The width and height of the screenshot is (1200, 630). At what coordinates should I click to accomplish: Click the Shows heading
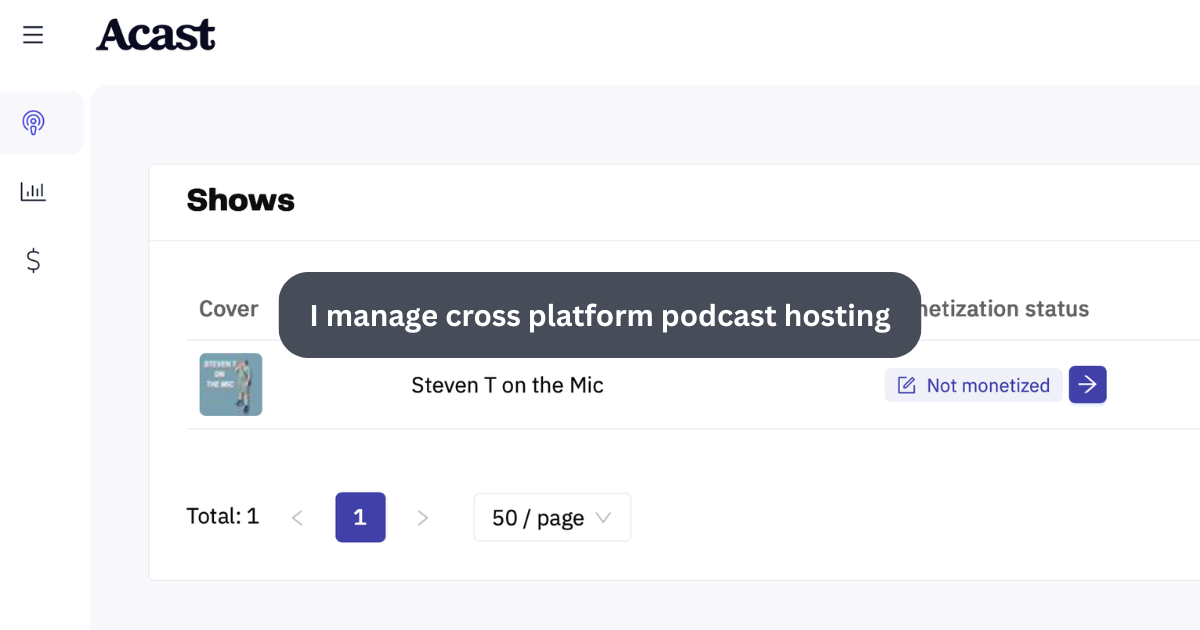(241, 200)
